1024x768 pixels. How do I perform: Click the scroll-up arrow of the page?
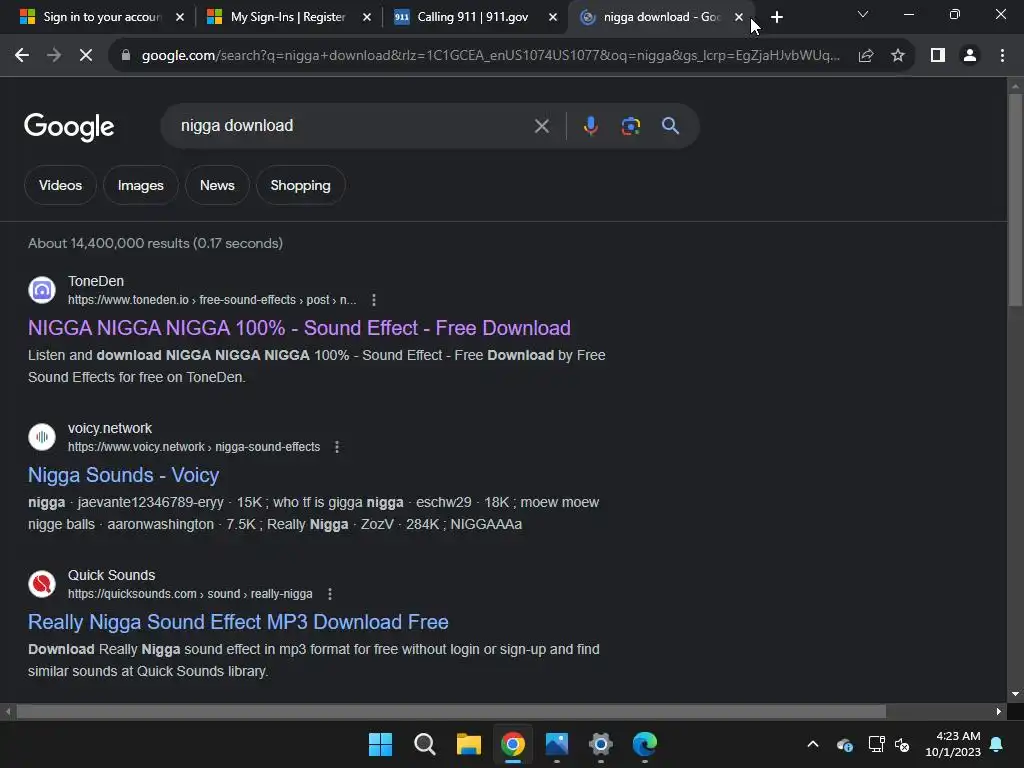(1015, 86)
